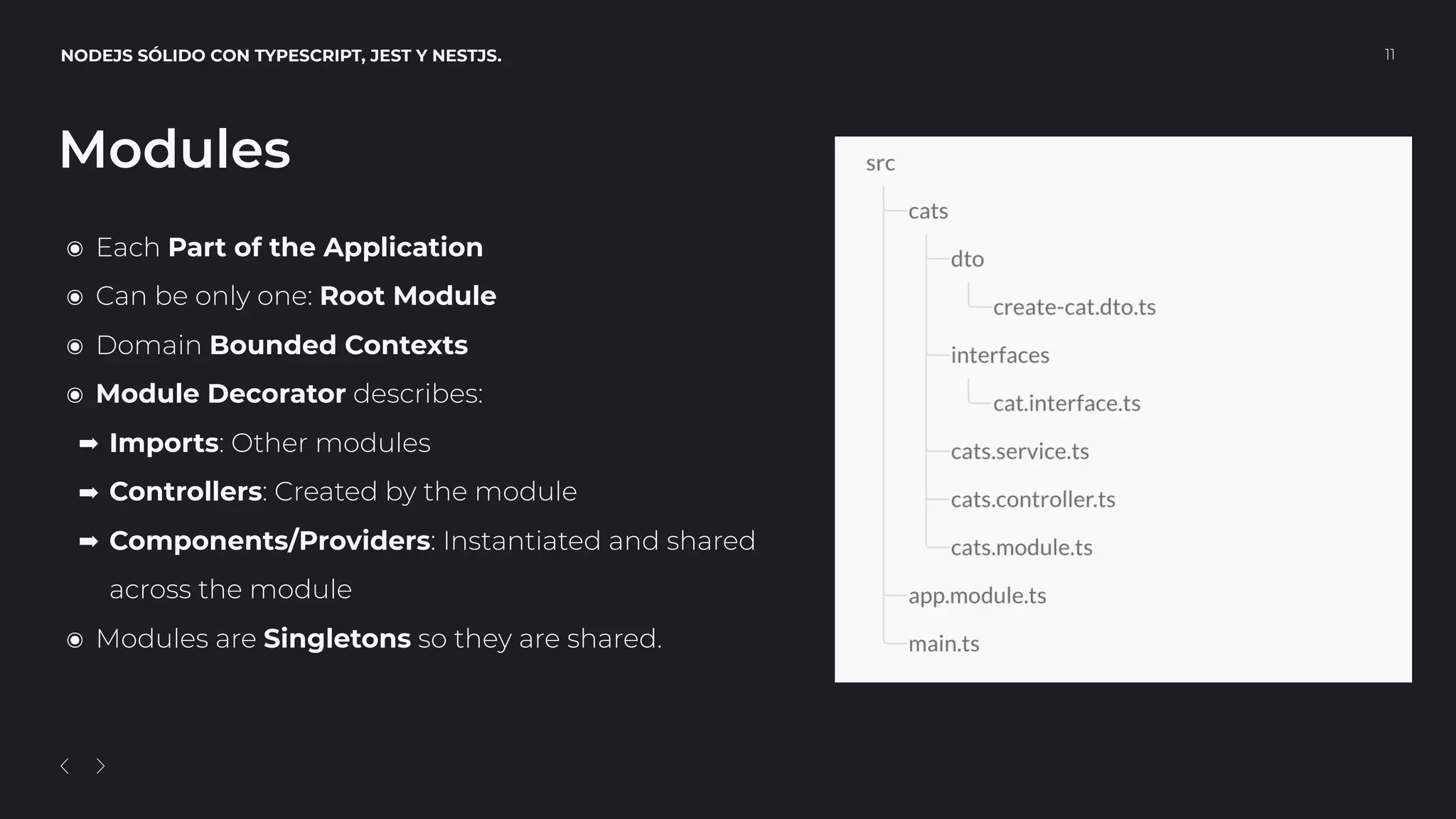Expand the cats folder in tree
Viewport: 1456px width, 819px height.
(928, 211)
